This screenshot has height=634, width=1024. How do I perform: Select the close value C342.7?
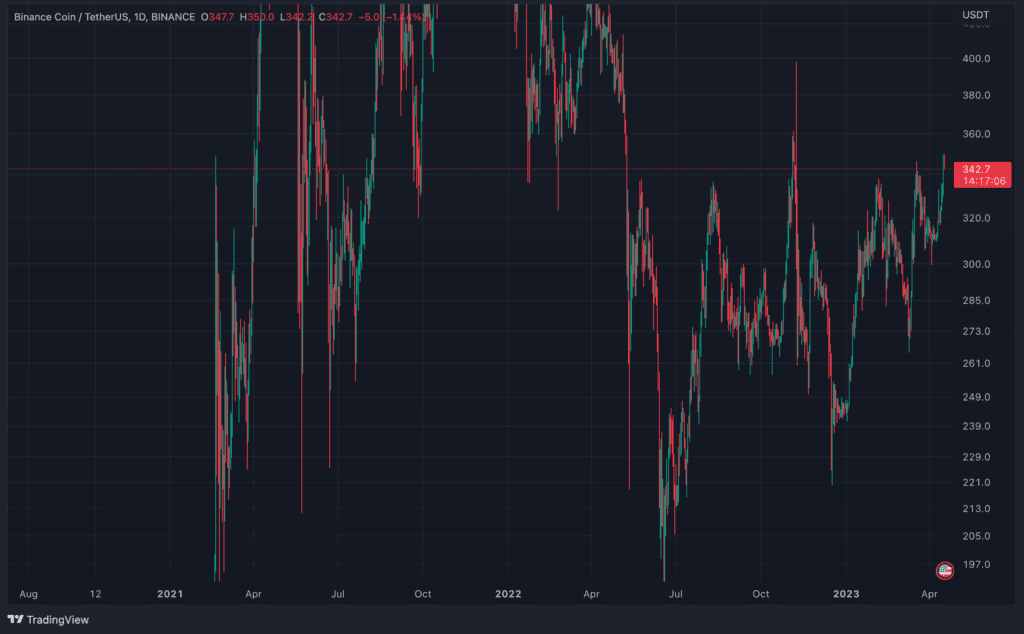click(336, 17)
